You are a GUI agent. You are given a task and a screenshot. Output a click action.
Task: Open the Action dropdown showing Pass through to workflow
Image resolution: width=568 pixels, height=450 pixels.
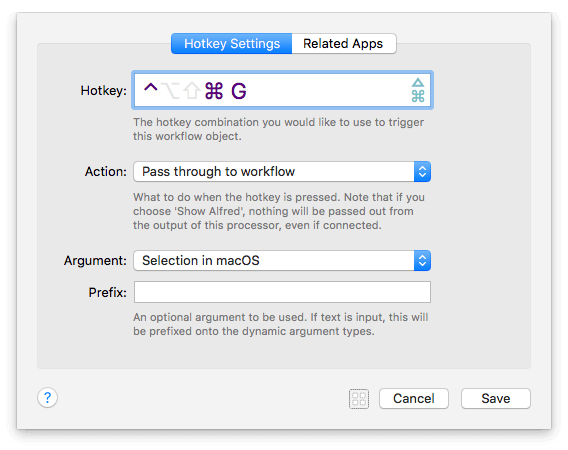pos(282,171)
